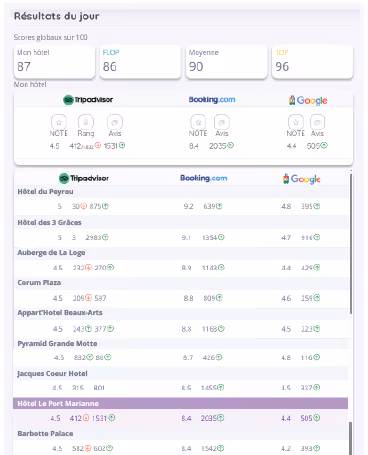368x455 pixels.
Task: Click red arrow next to Barbotte Palace rank 582
Action: click(x=88, y=448)
